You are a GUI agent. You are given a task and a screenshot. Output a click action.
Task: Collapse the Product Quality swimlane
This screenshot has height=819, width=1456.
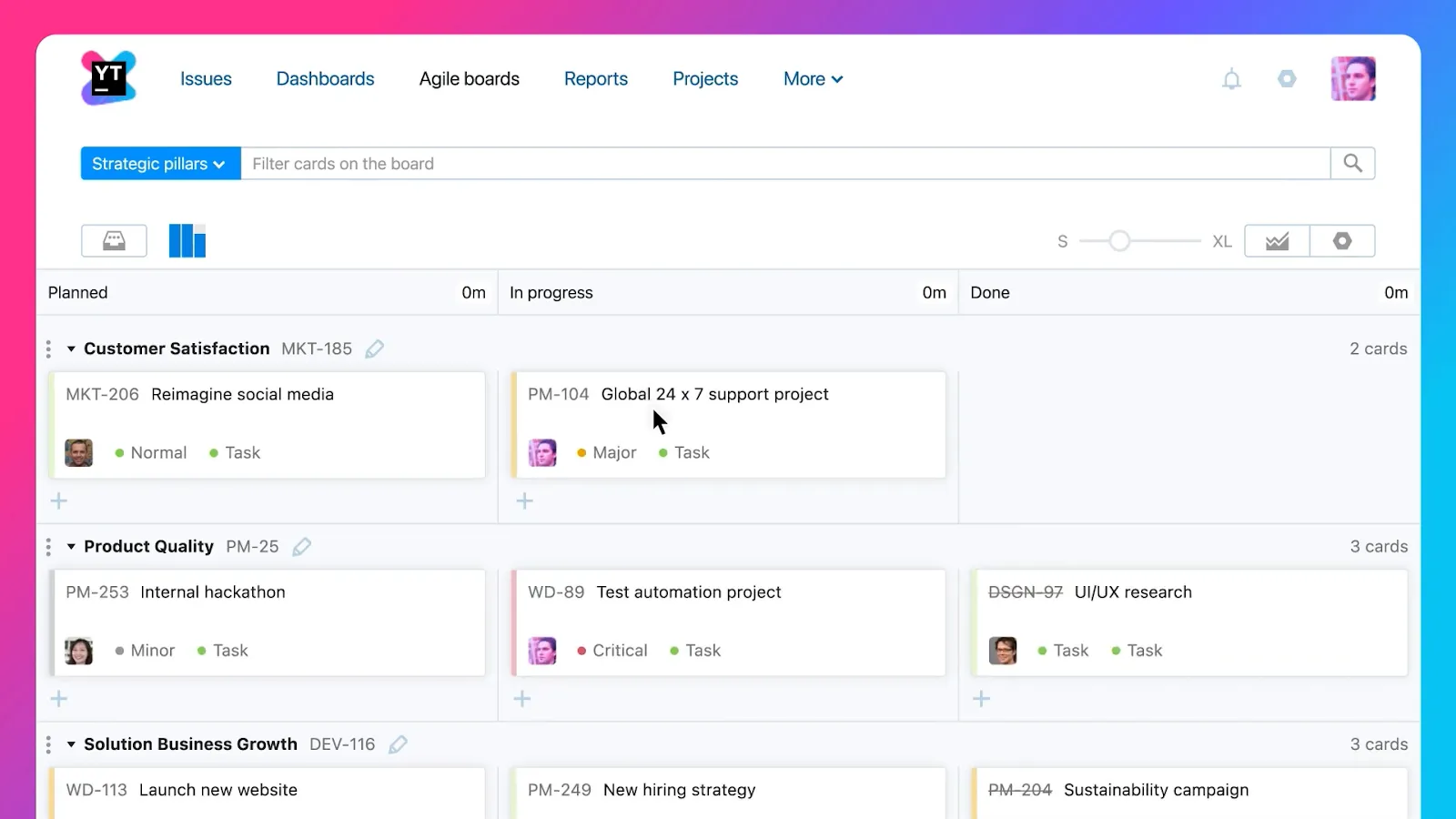pos(71,547)
